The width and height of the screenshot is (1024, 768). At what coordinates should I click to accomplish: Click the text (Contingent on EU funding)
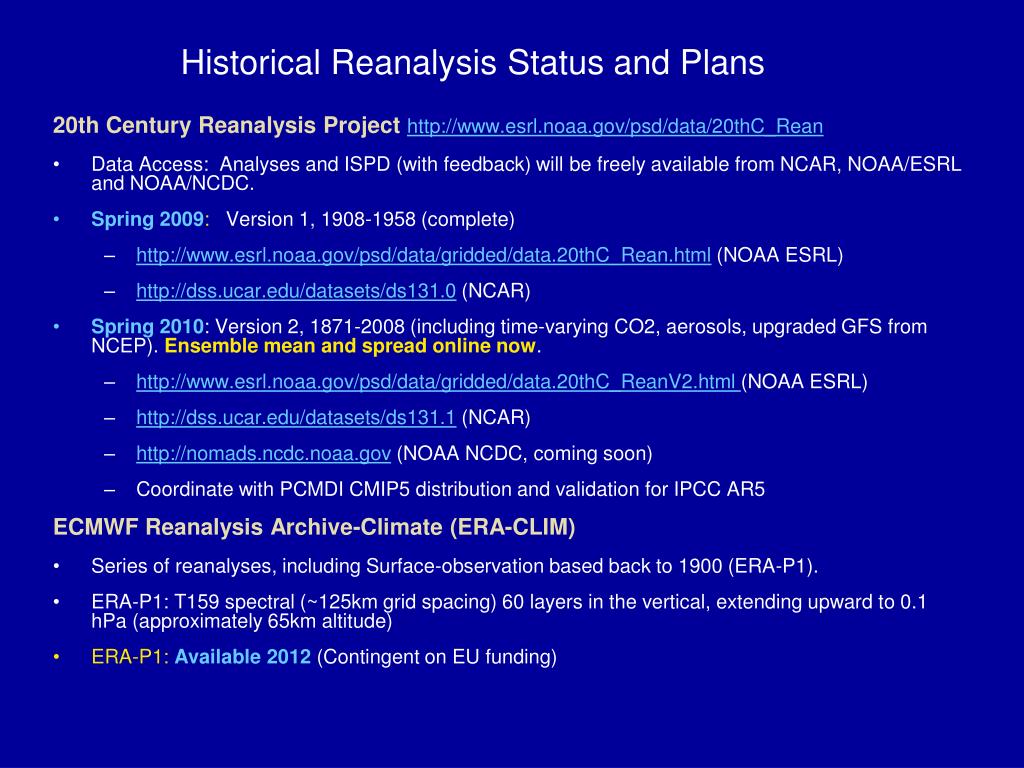[x=437, y=656]
